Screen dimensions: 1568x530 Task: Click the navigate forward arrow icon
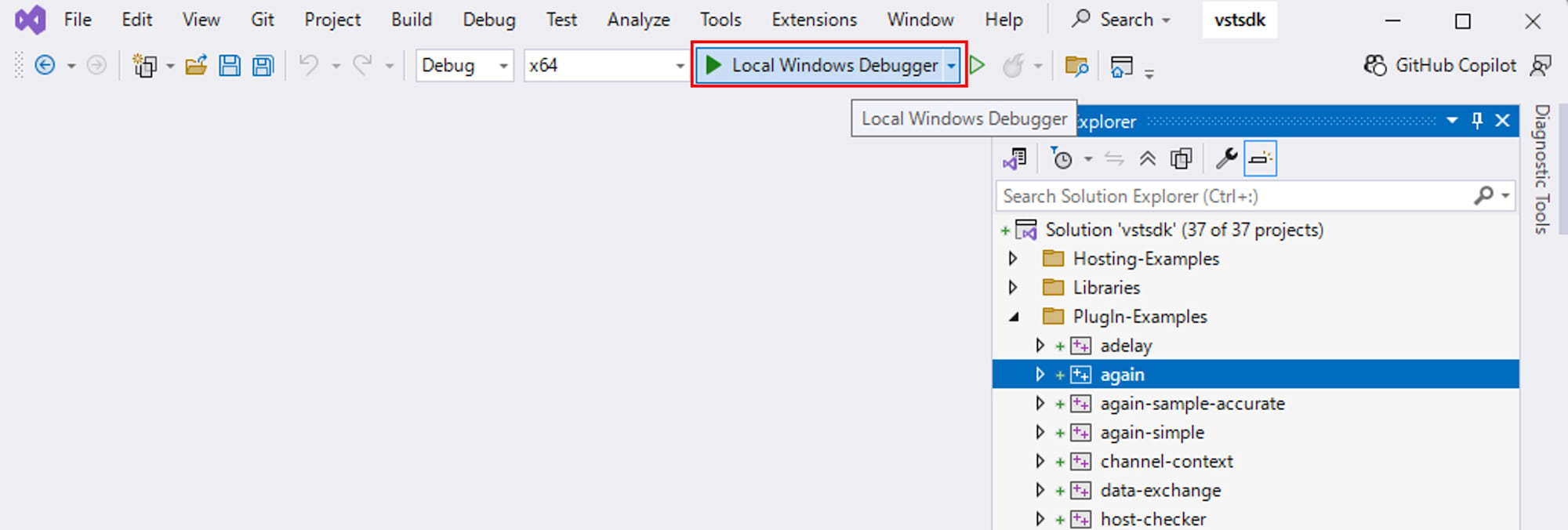96,65
